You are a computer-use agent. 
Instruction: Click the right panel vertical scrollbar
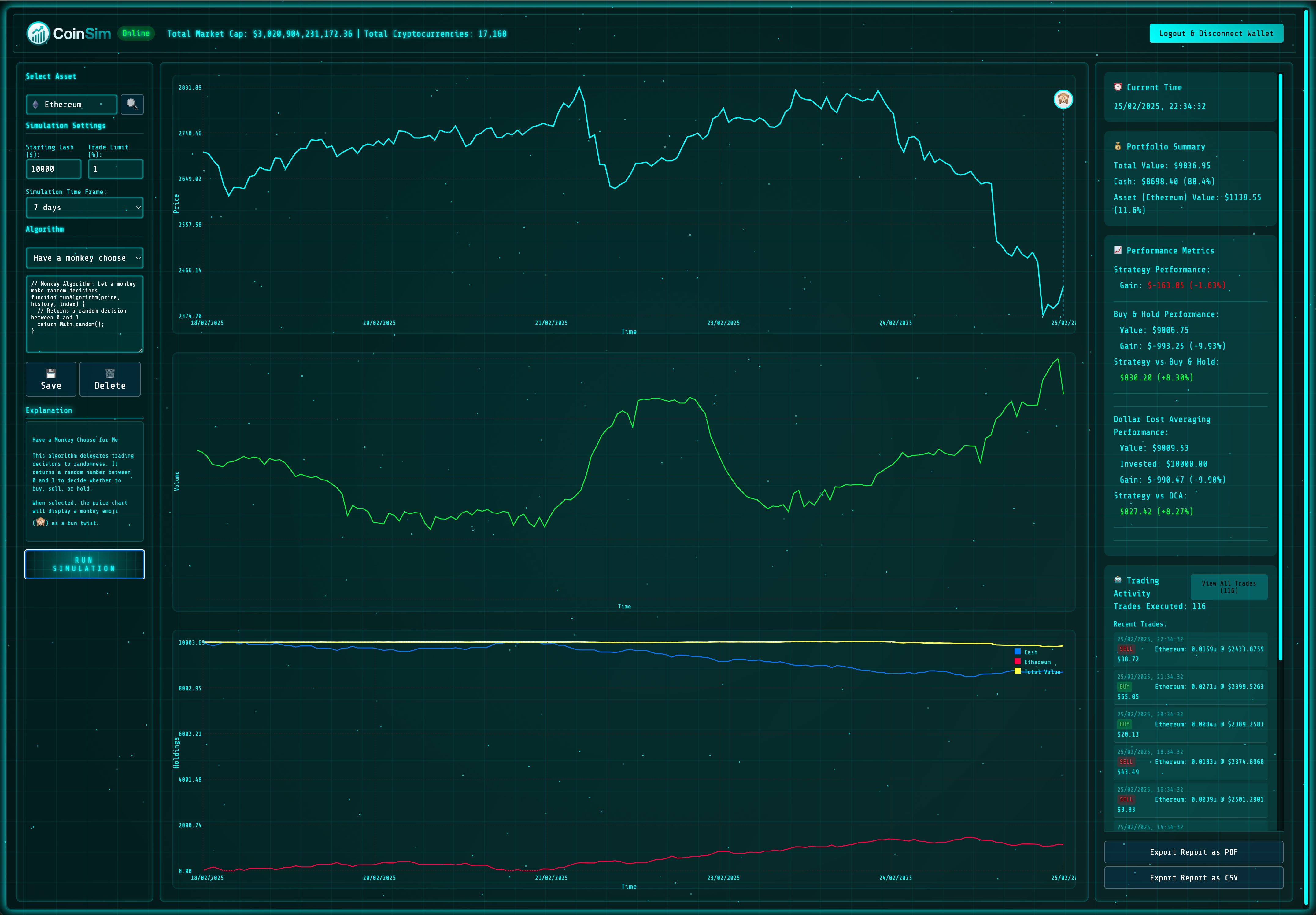coord(1280,367)
